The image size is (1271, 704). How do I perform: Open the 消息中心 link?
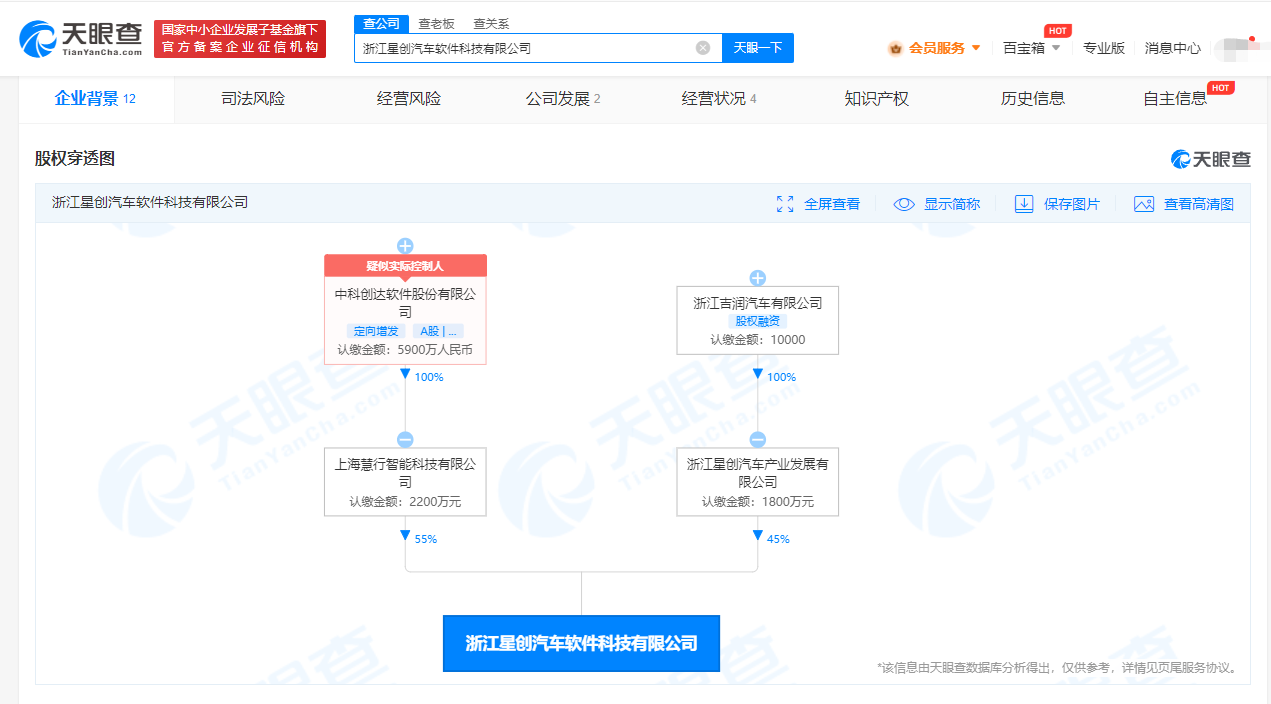click(1173, 48)
